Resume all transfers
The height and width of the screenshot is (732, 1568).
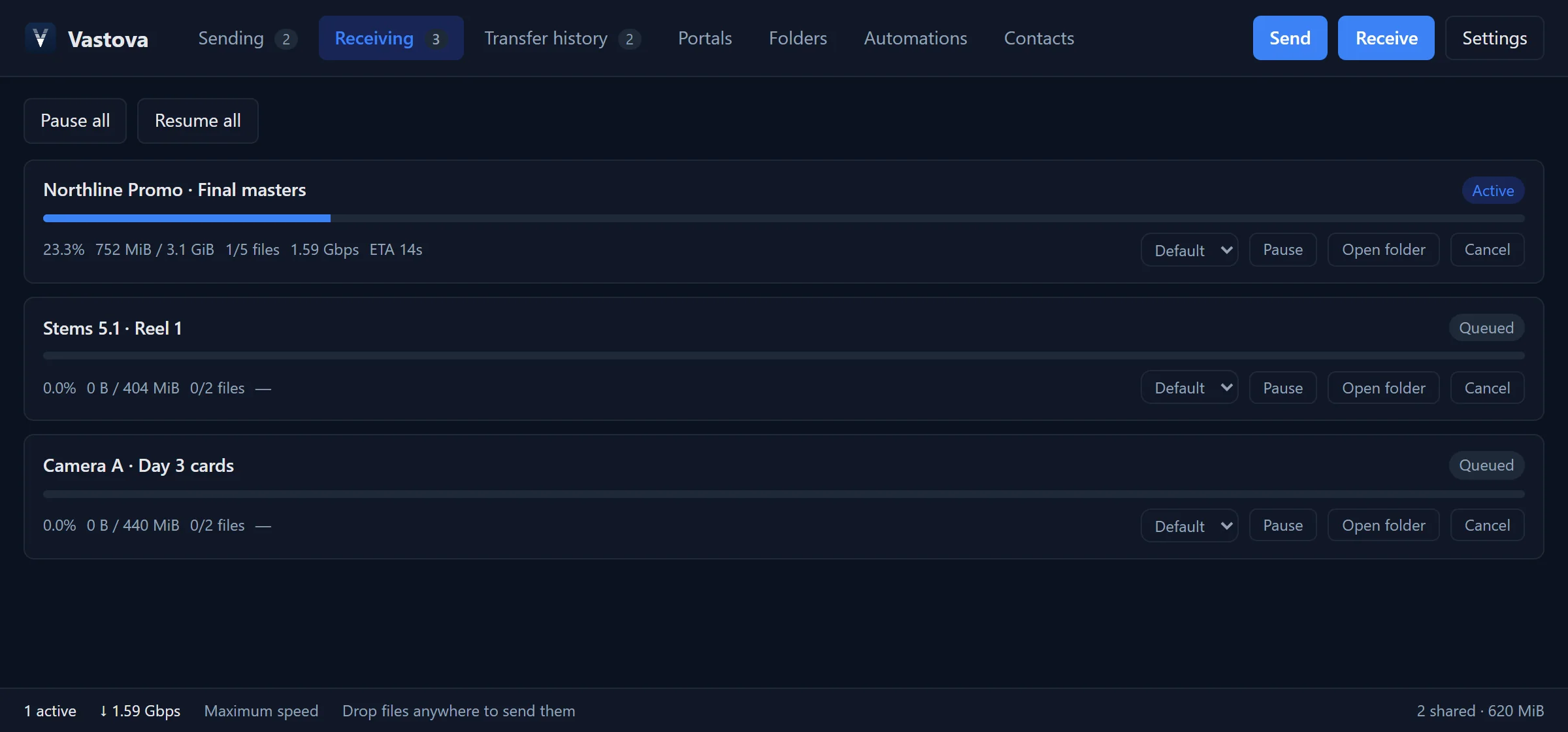tap(197, 121)
